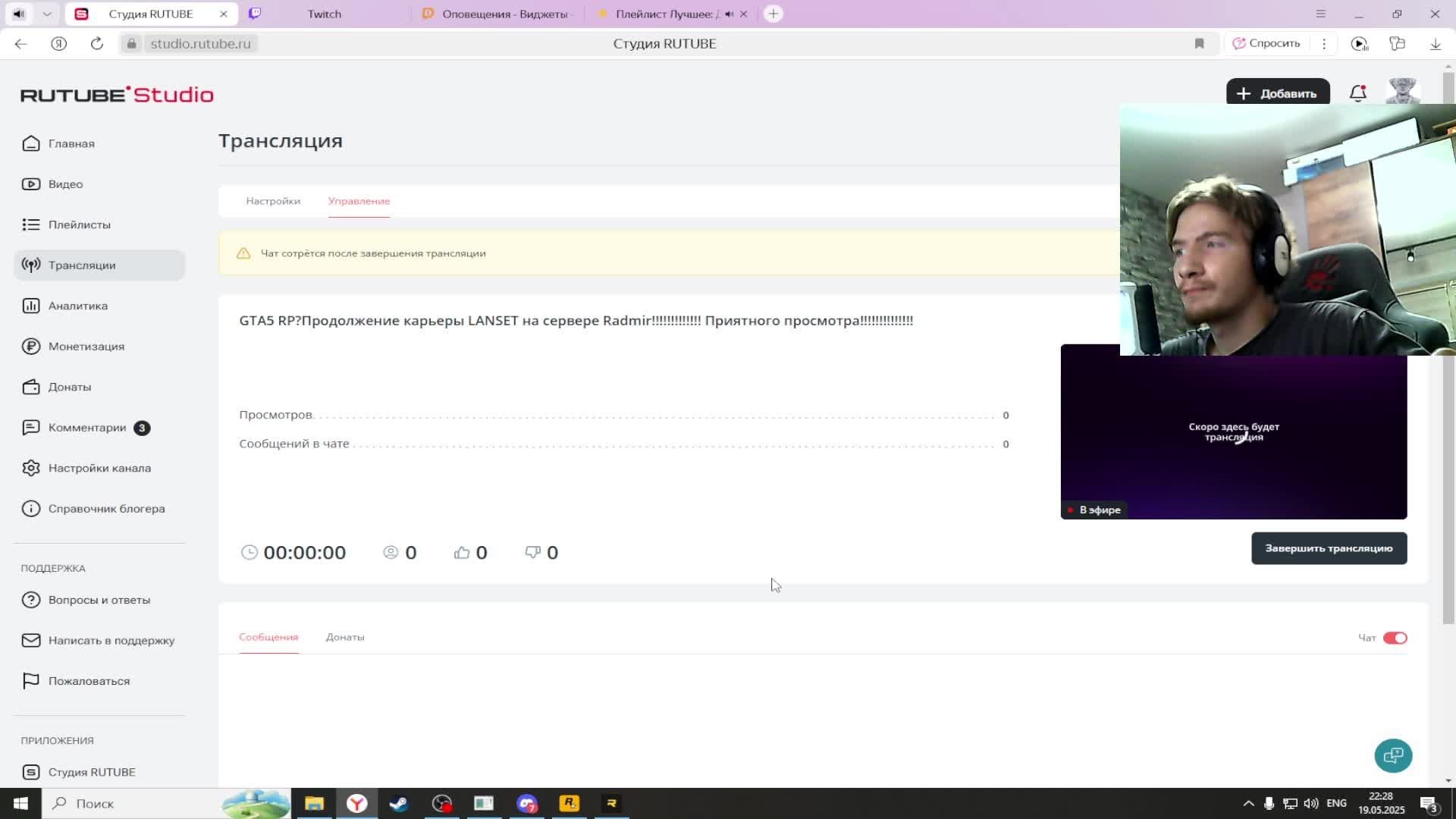
Task: Open the Монетизация section
Action: pyautogui.click(x=86, y=347)
